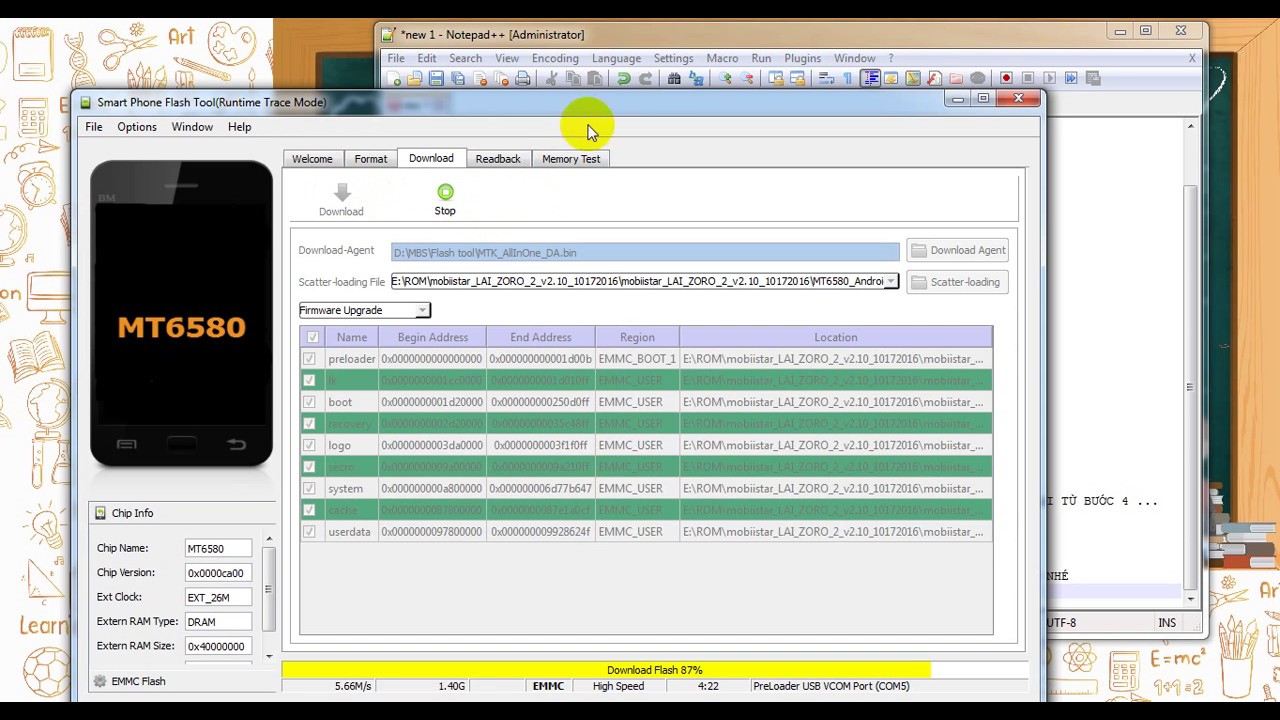The image size is (1280, 720).
Task: Click the Replace icon in Notepad++ toolbar
Action: 696,78
